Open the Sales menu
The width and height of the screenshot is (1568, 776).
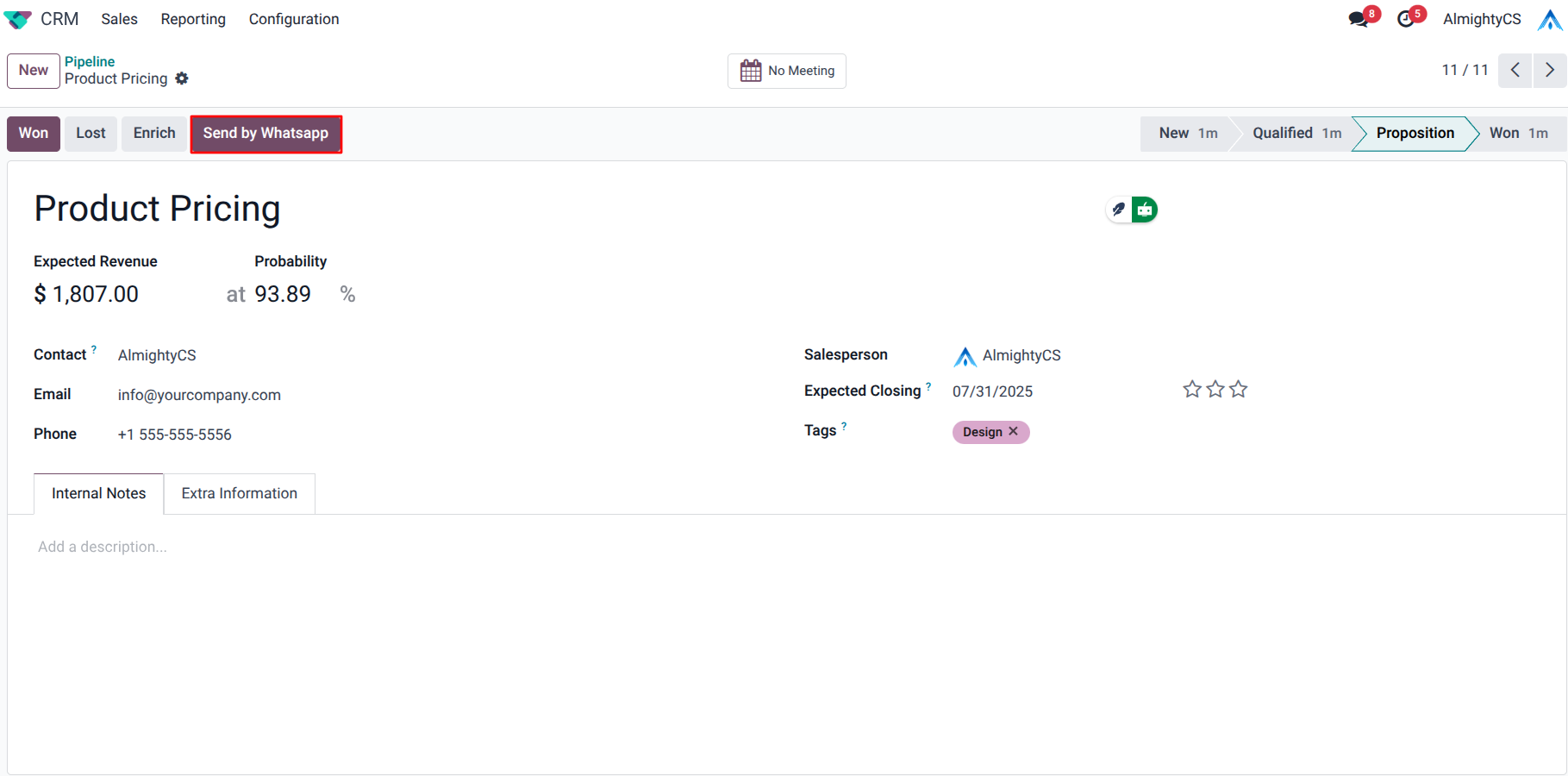tap(119, 19)
